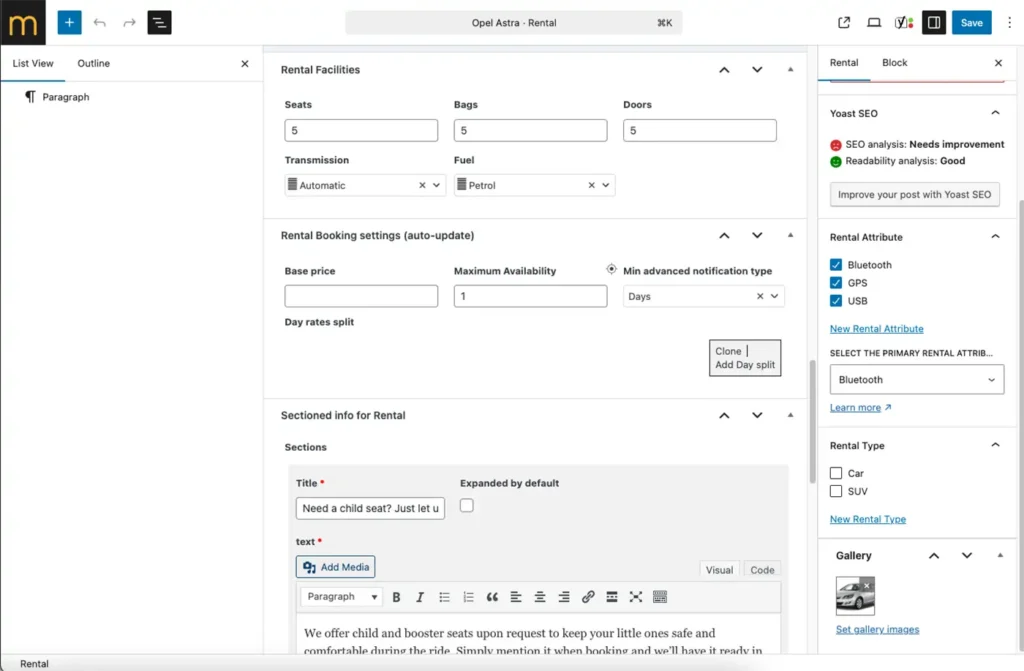Screen dimensions: 1024x671
Task: Enable Expanded by default checkbox
Action: (x=466, y=506)
